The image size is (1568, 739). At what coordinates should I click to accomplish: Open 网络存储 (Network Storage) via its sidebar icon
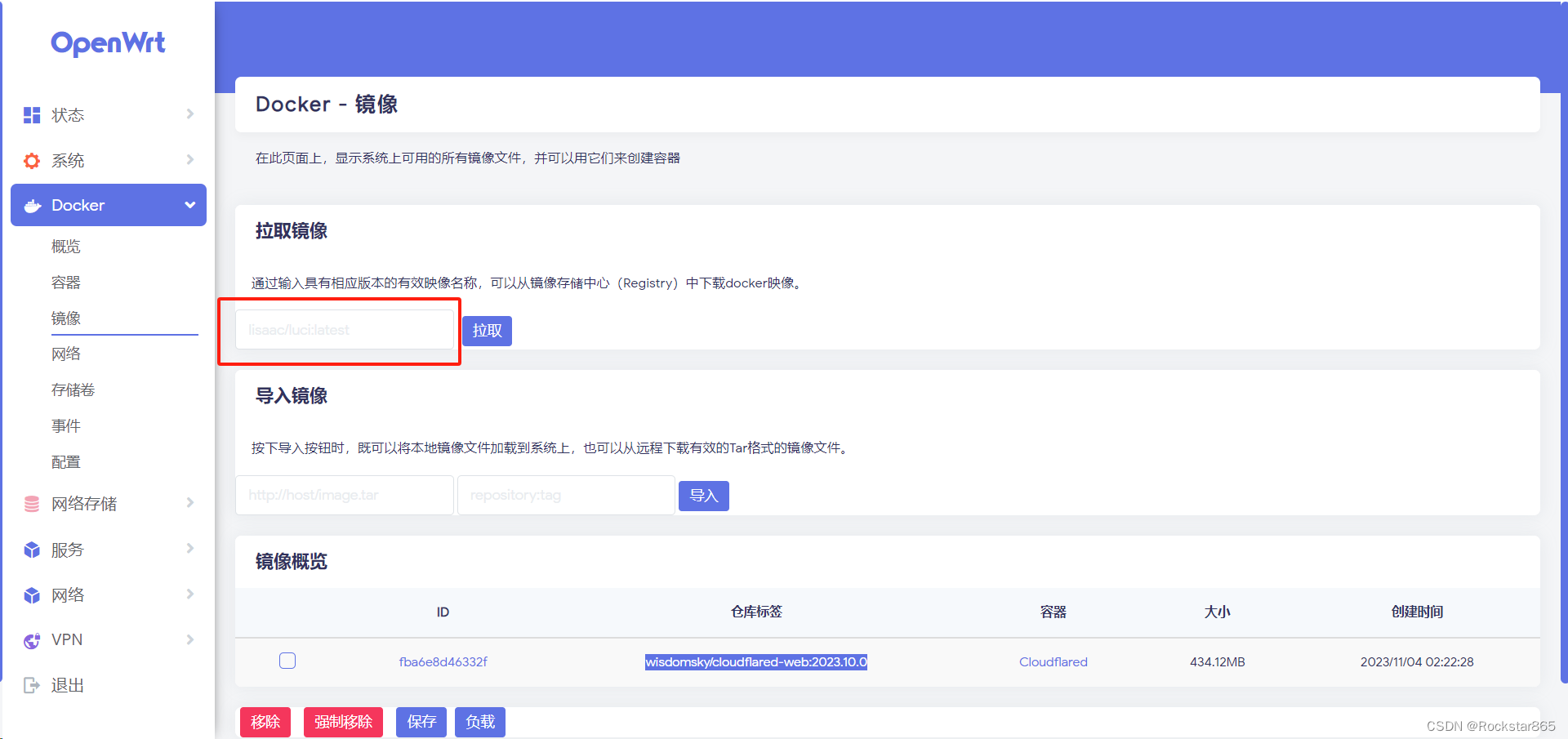point(31,504)
